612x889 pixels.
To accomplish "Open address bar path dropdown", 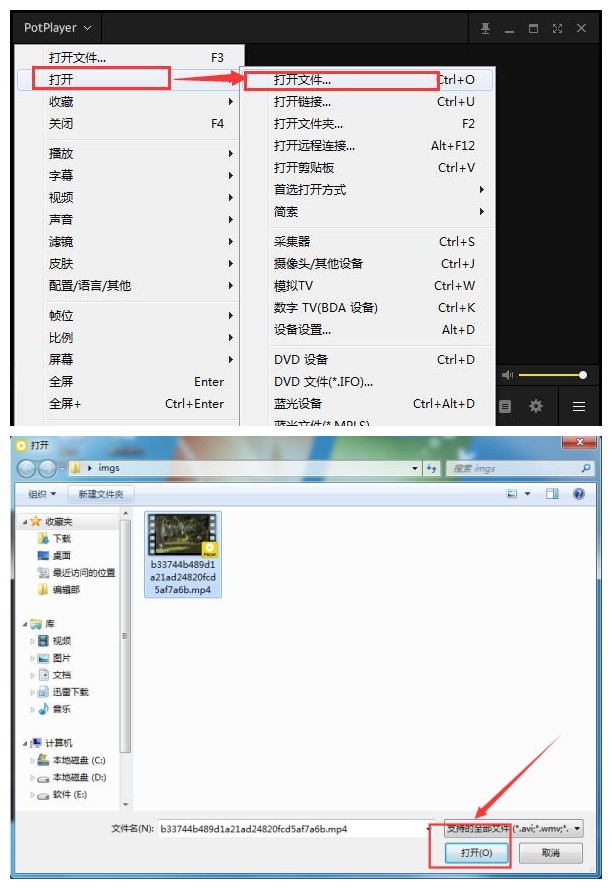I will (x=415, y=468).
